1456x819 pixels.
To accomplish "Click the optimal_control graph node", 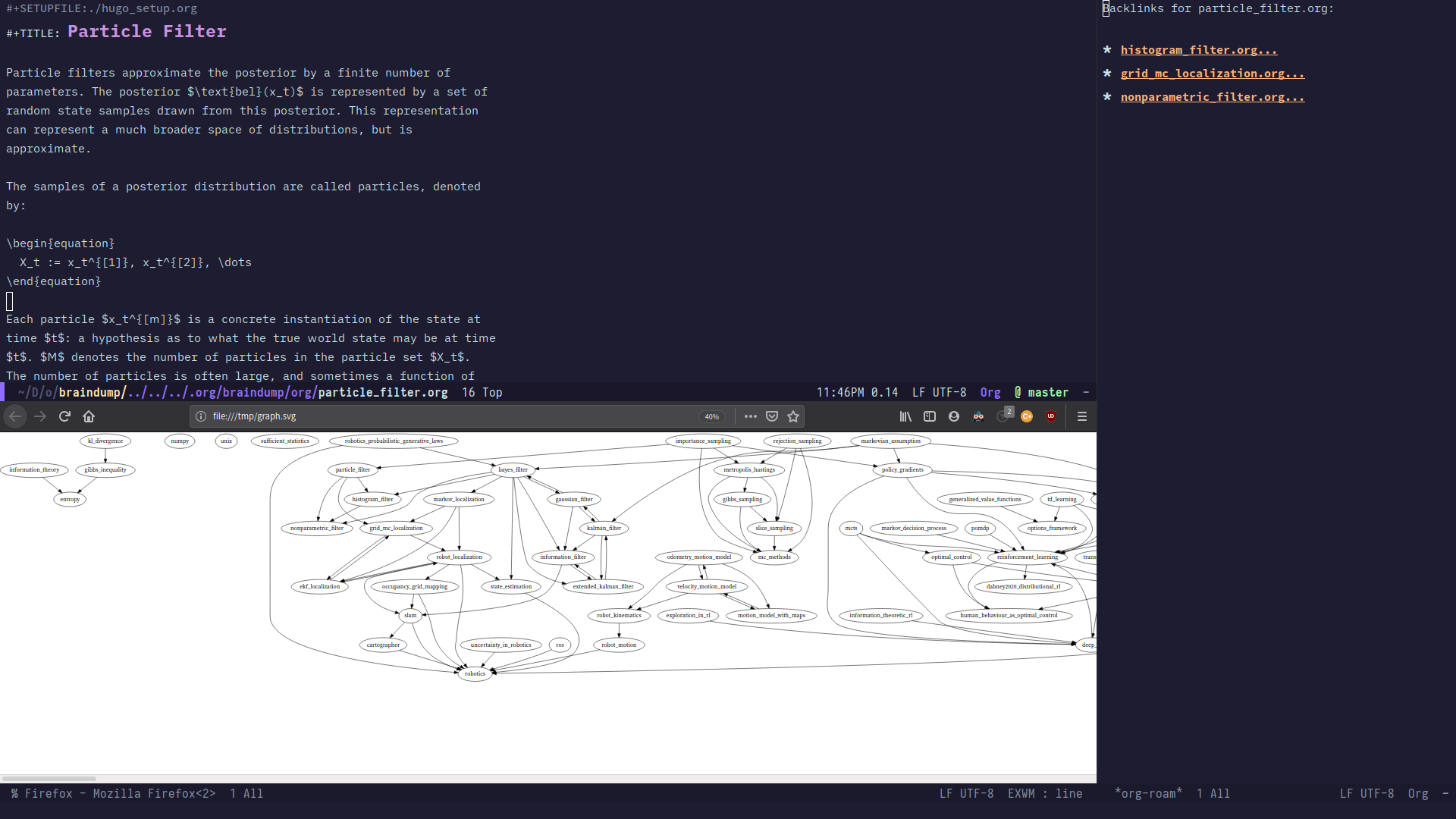I will click(952, 557).
